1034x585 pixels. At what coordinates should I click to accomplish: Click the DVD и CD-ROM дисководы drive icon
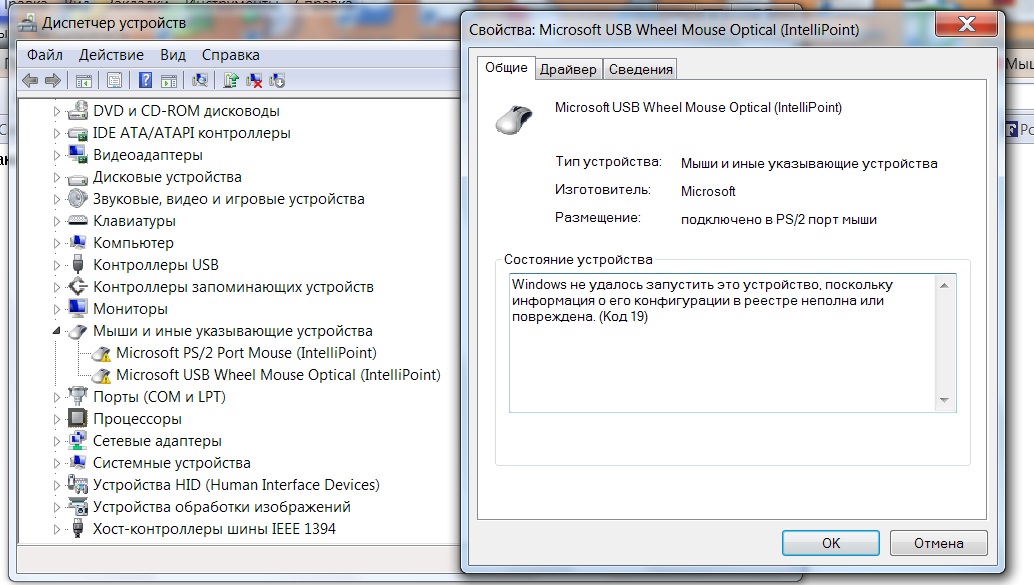click(x=78, y=110)
